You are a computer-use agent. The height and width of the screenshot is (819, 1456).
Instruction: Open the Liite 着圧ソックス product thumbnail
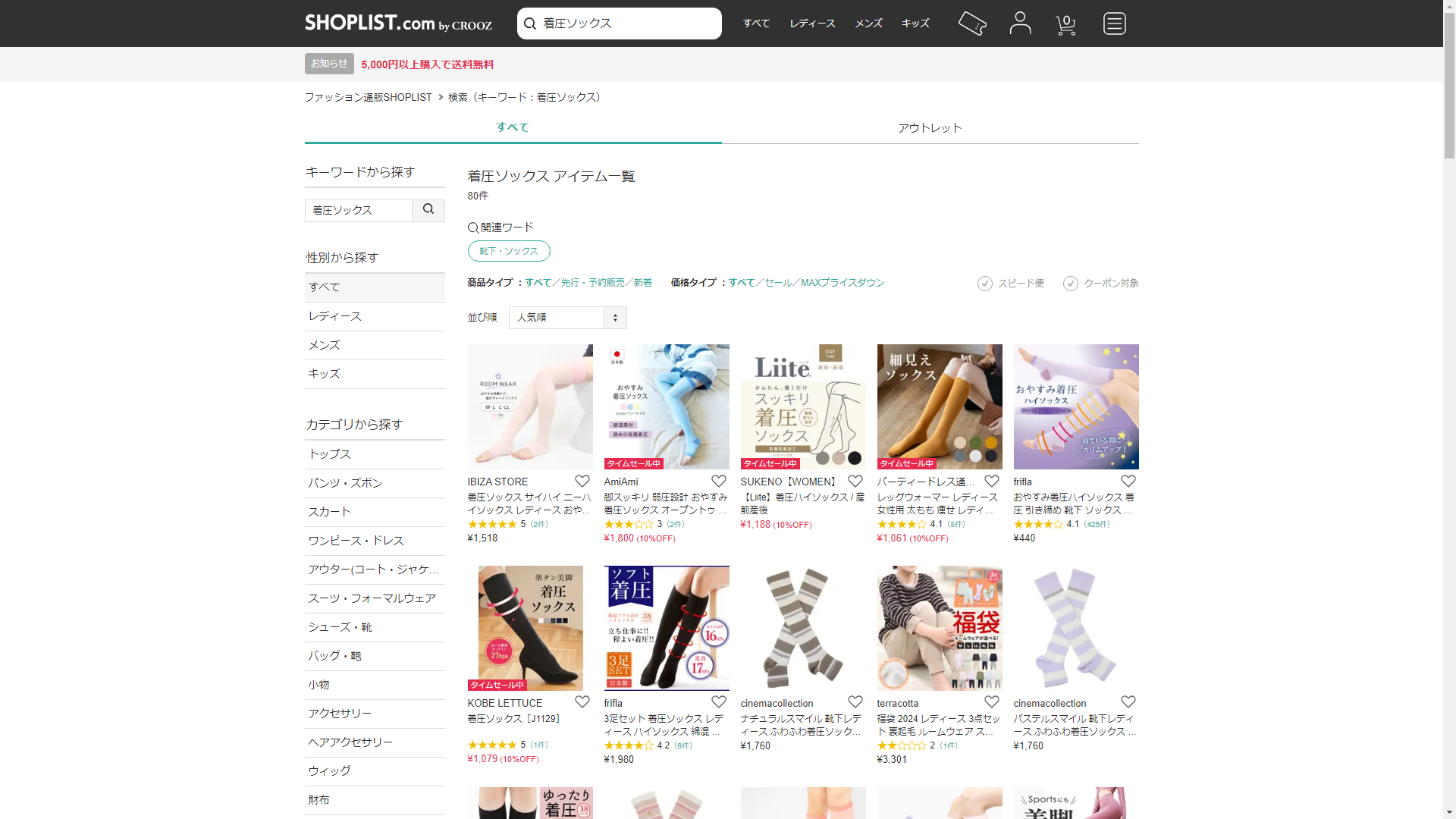(803, 407)
